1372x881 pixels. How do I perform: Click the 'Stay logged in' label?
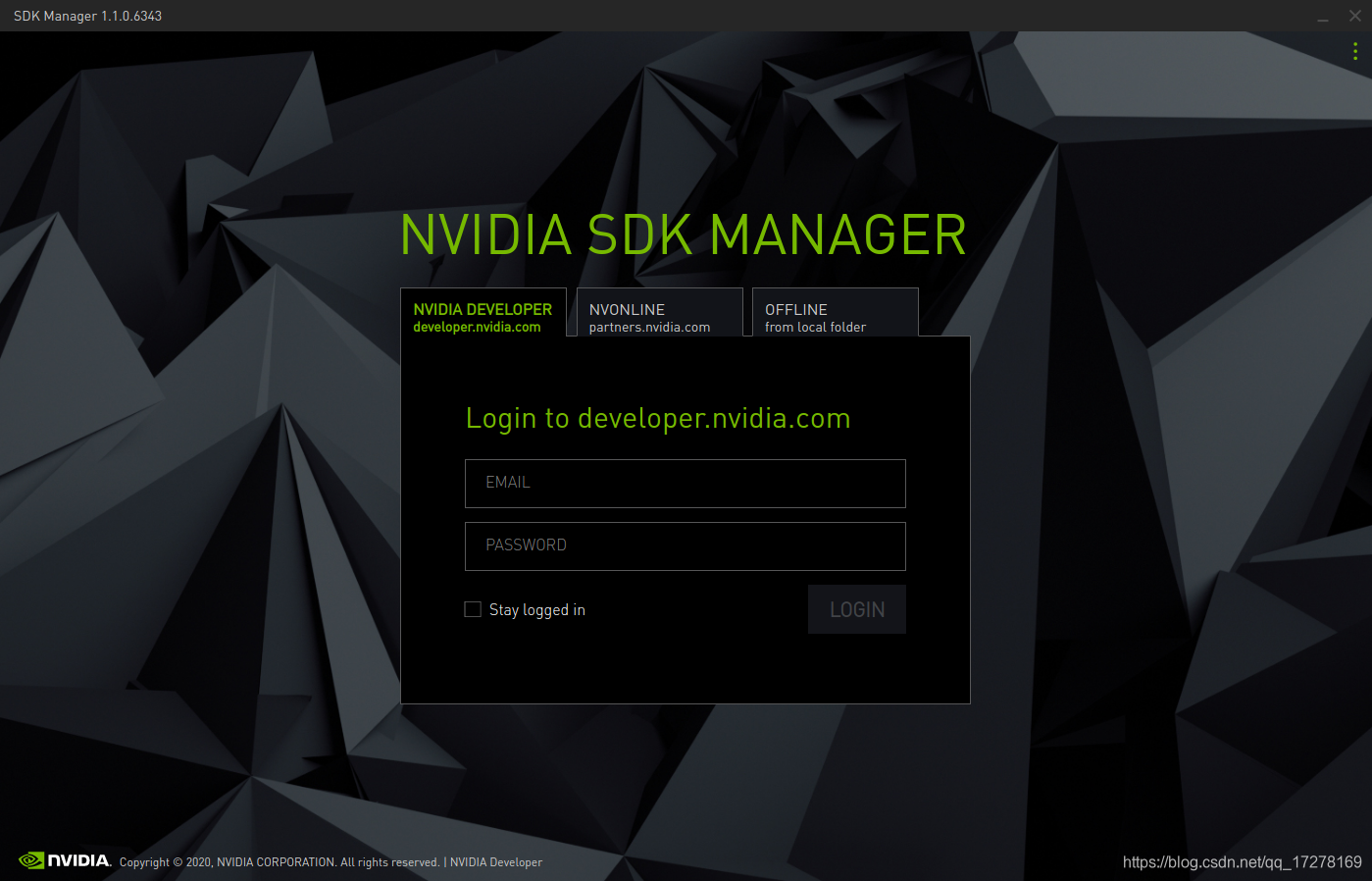pos(537,610)
